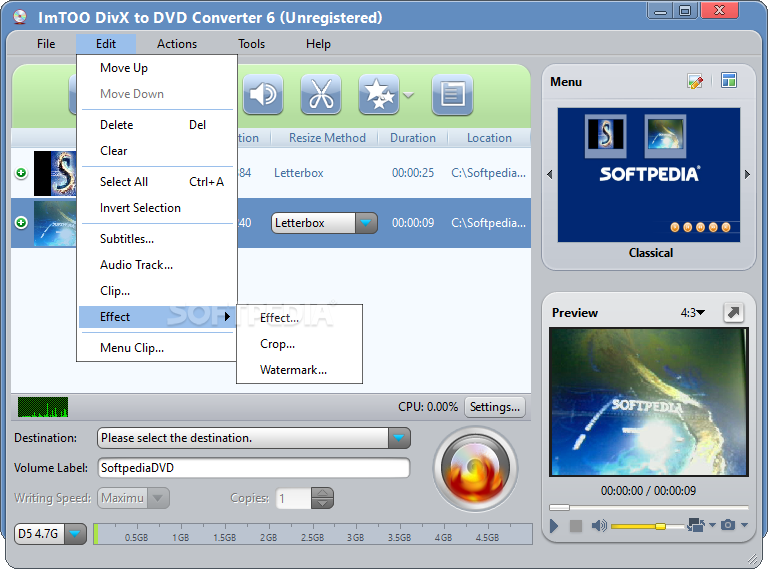Stop the preview playback

tap(576, 526)
